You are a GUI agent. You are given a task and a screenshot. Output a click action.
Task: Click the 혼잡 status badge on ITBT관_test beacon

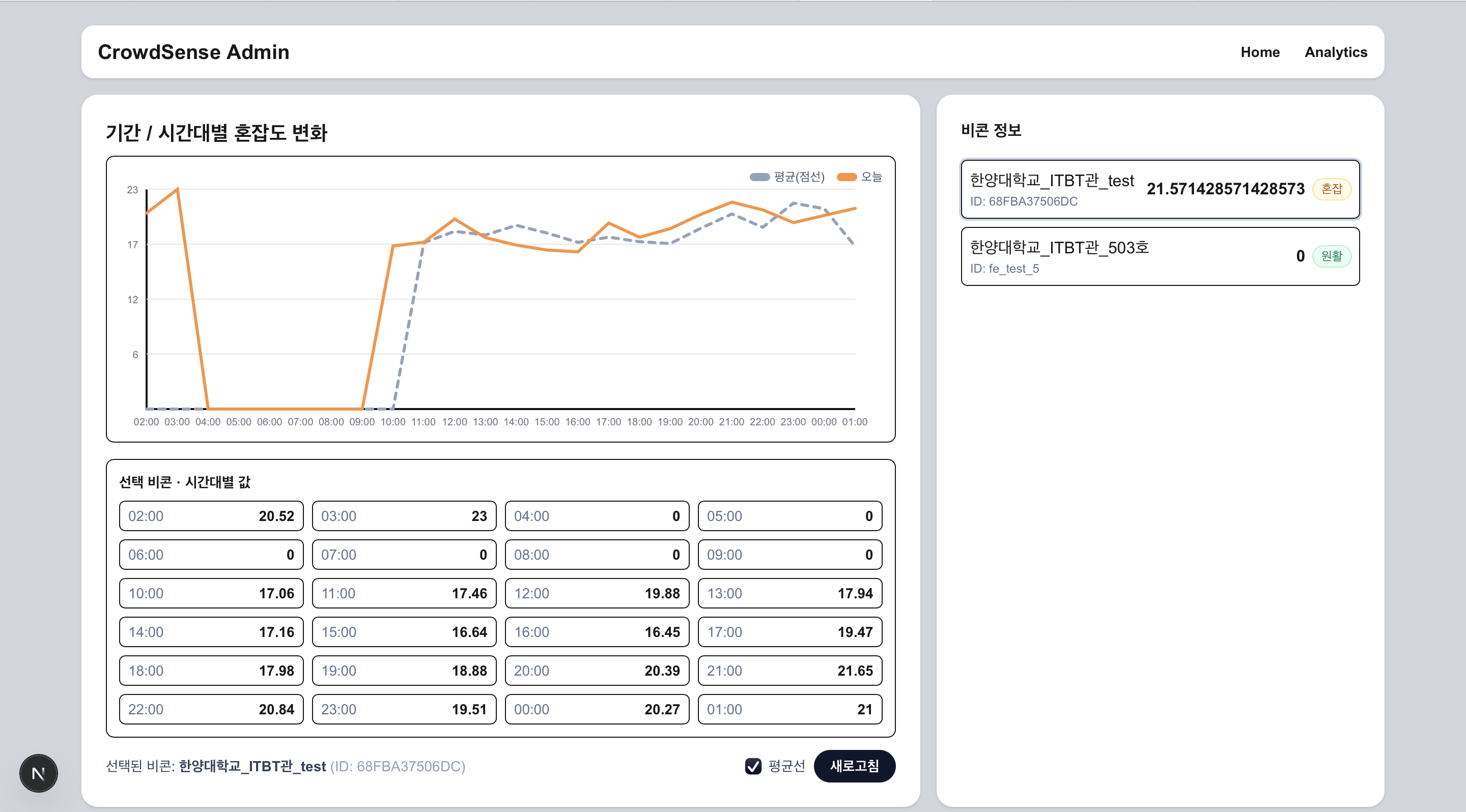tap(1332, 188)
